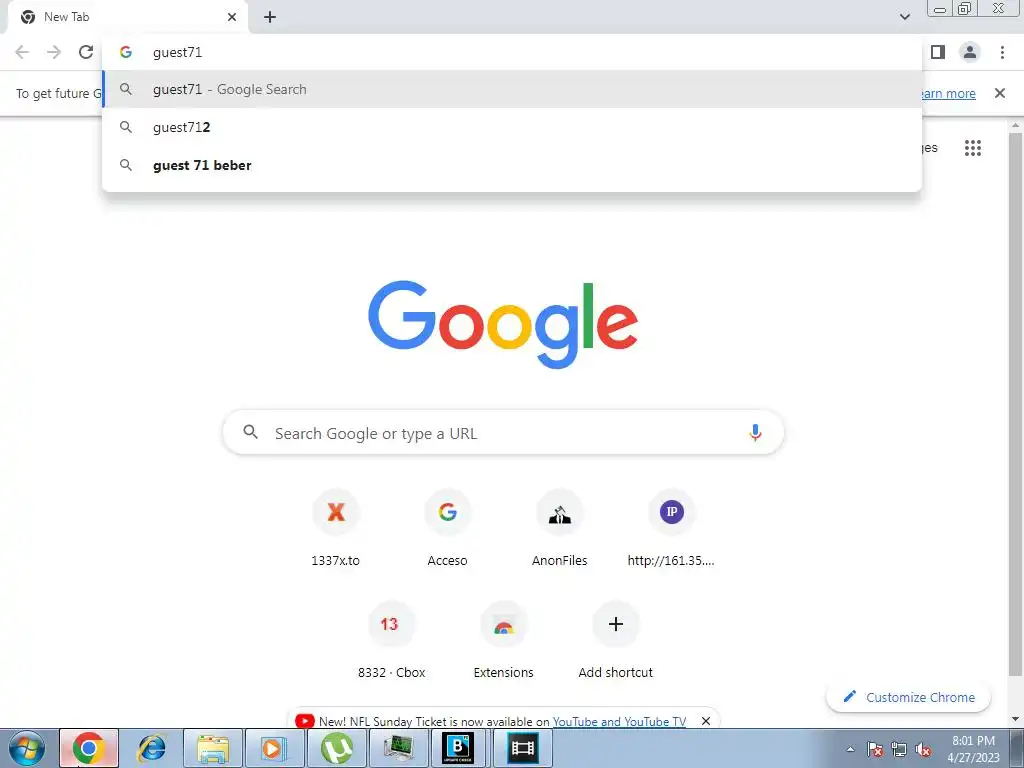Select the New Tab tab
Viewport: 1024px width, 768px height.
coord(127,17)
